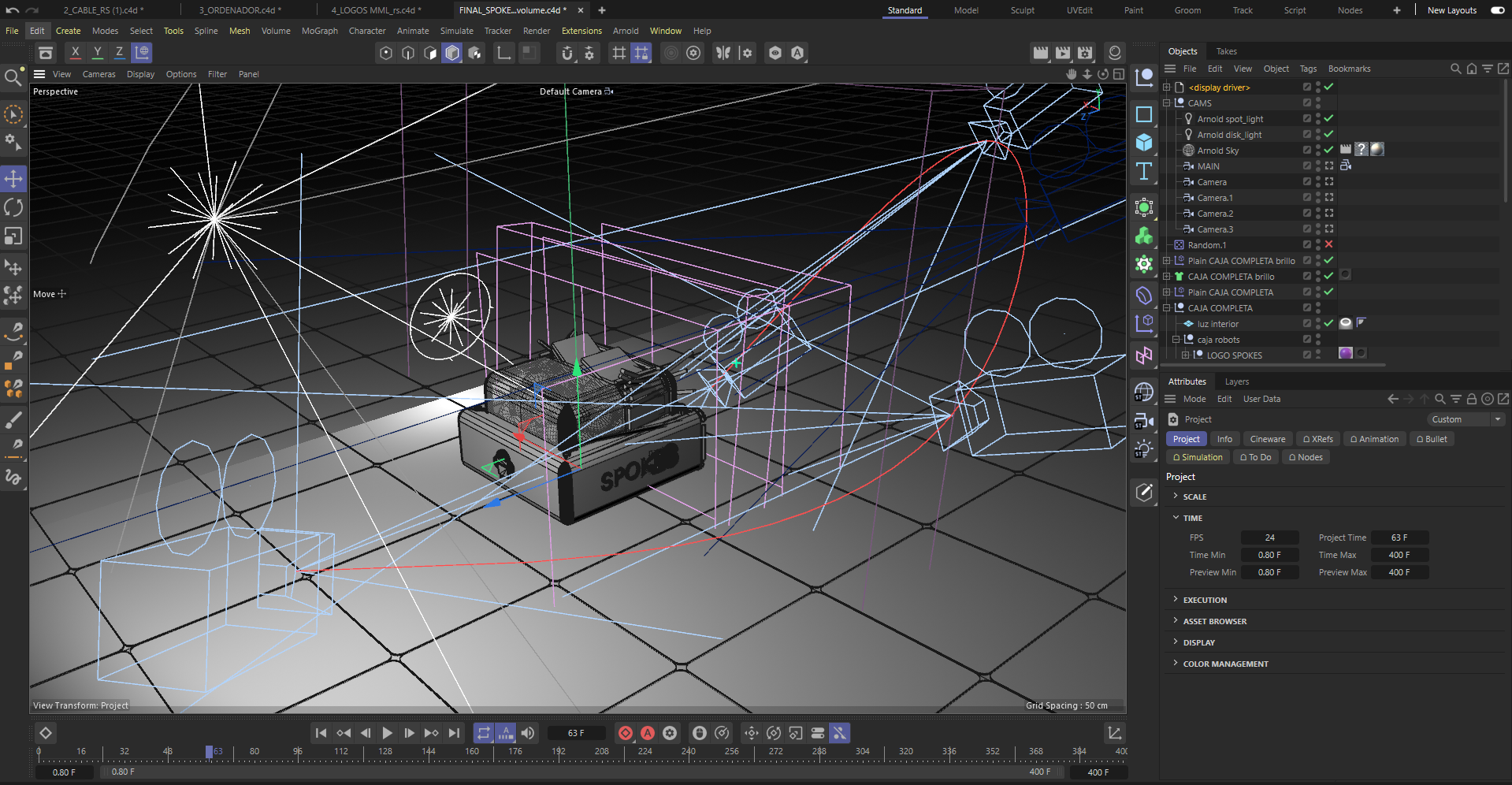
Task: Enable Random.1 via its red X
Action: point(1328,245)
